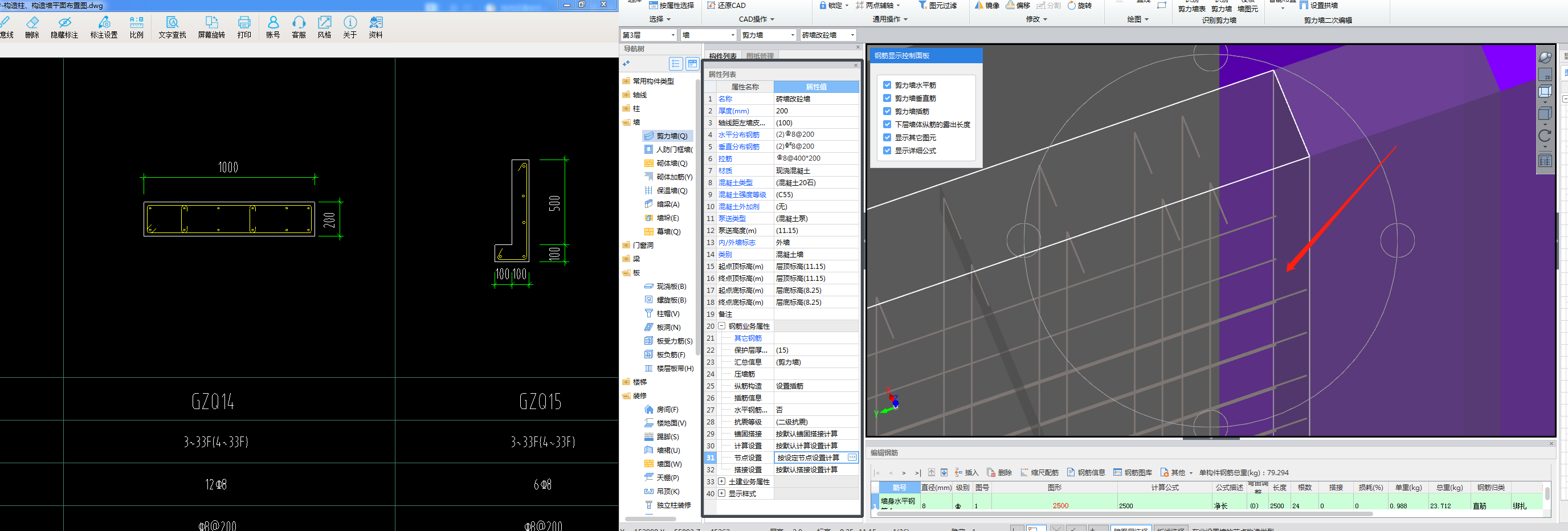
Task: Uncheck 剪力墙垂直筋 checkbox
Action: (887, 98)
